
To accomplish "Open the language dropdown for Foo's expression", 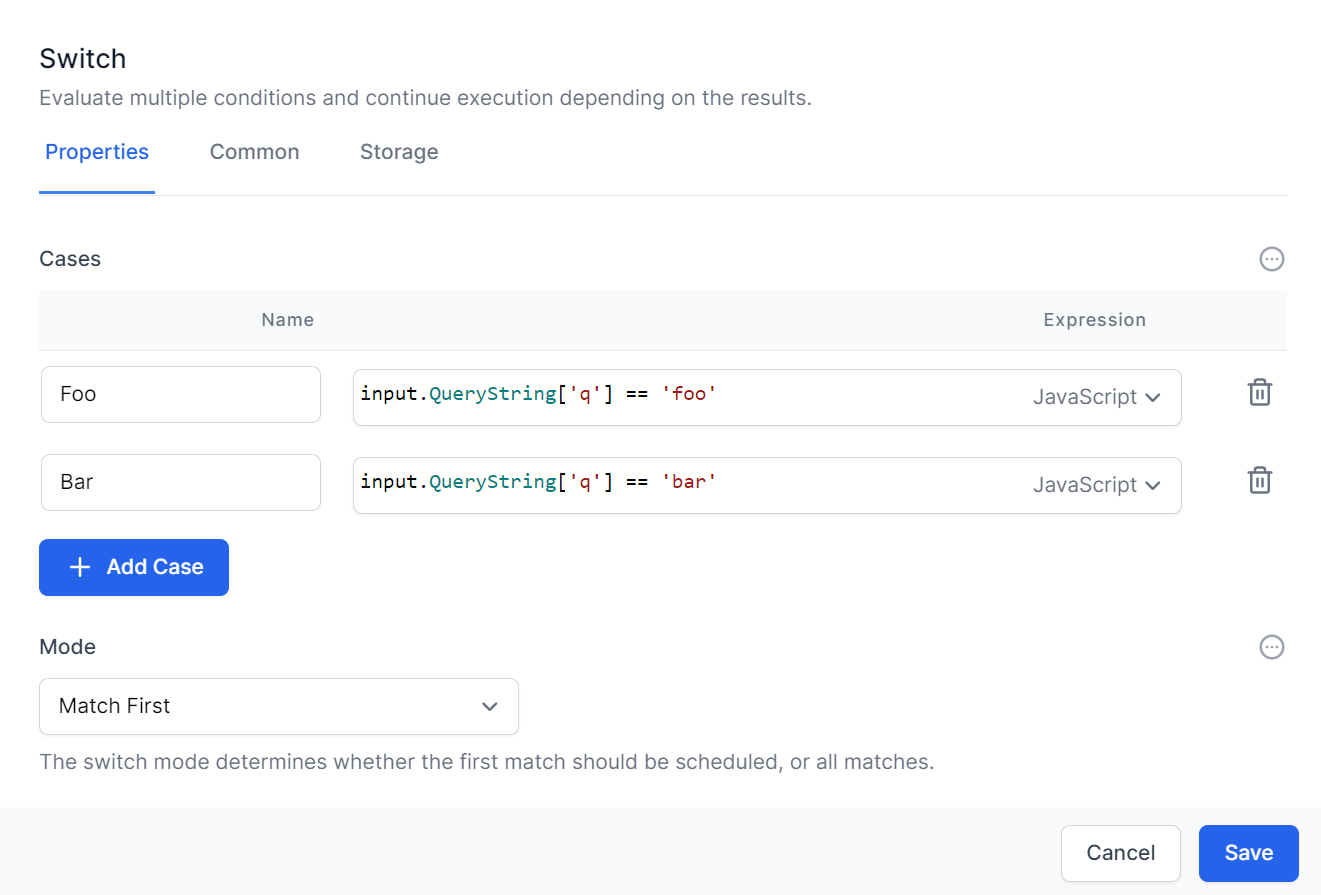I will click(x=1096, y=397).
